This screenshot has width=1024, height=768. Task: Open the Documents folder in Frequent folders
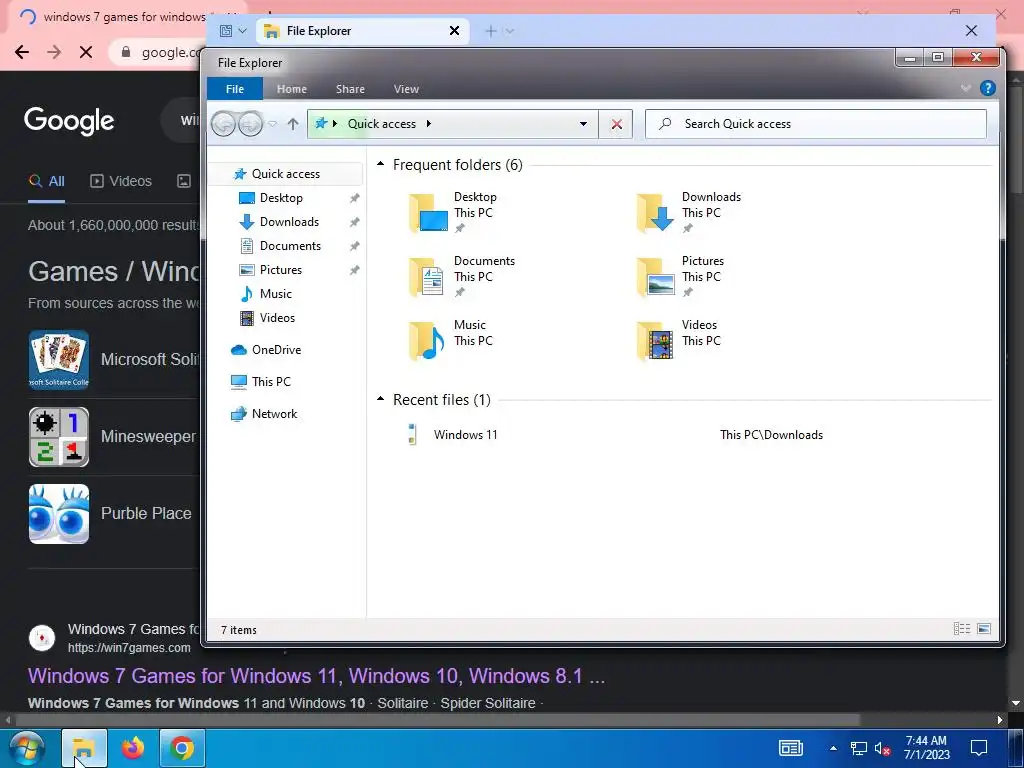462,276
